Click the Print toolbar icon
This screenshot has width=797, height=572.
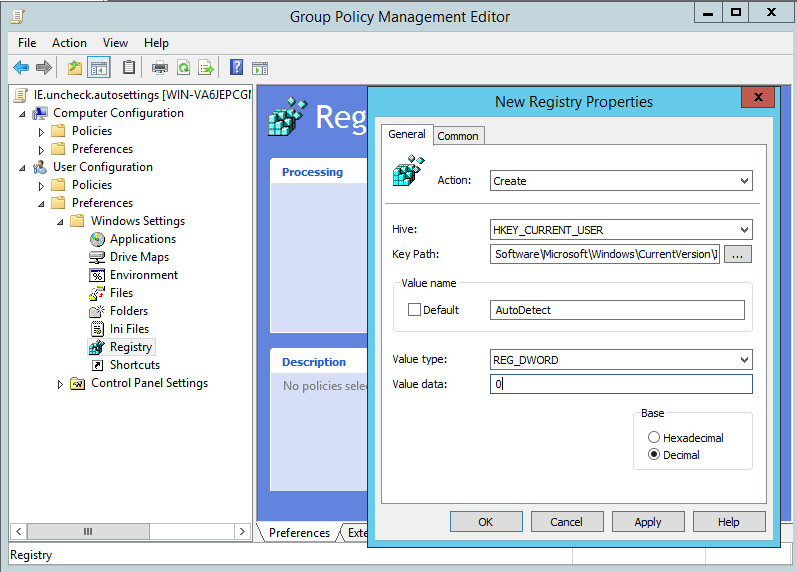(x=160, y=67)
